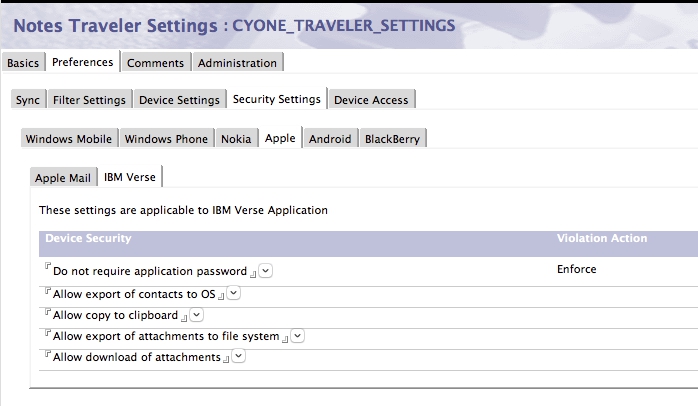Open the Device Settings tab

pyautogui.click(x=179, y=100)
